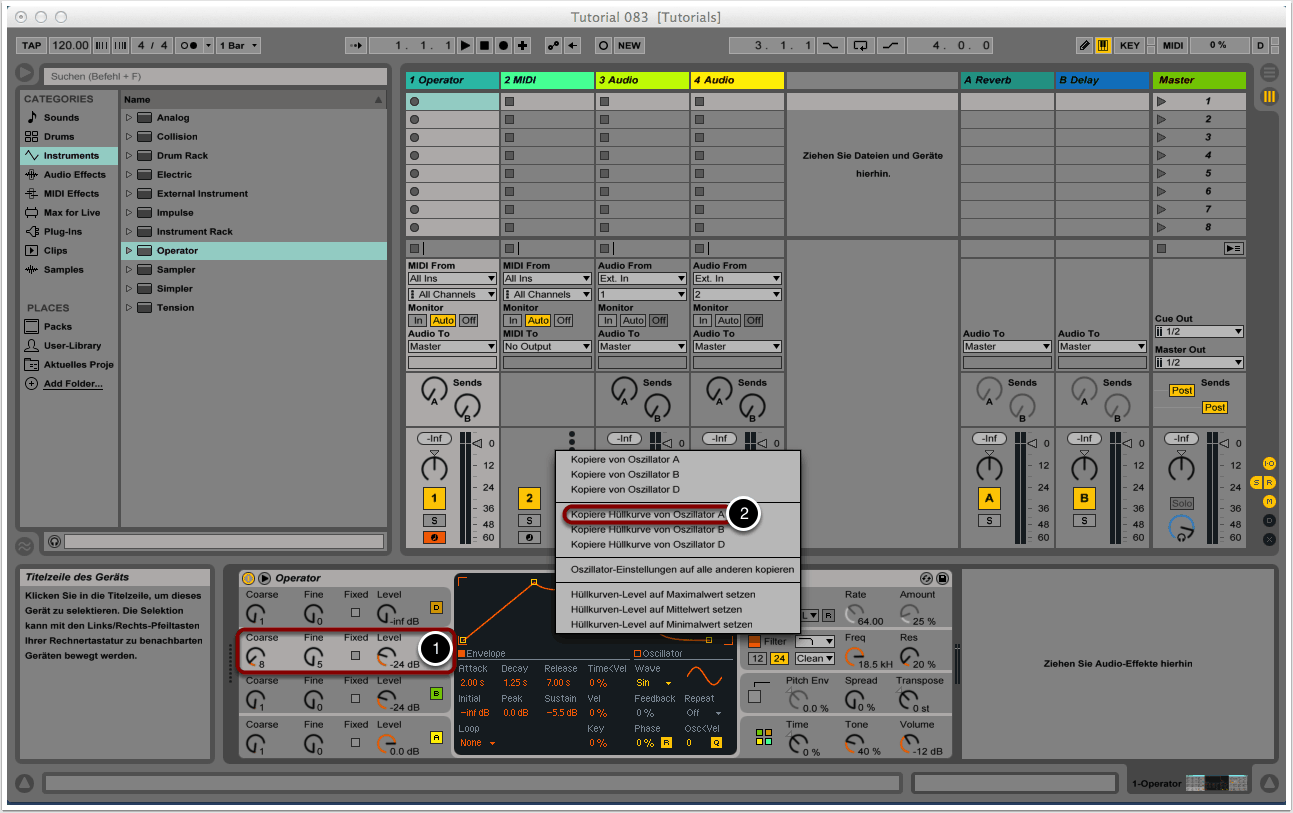Click the TAP tempo button
1293x813 pixels.
point(32,45)
